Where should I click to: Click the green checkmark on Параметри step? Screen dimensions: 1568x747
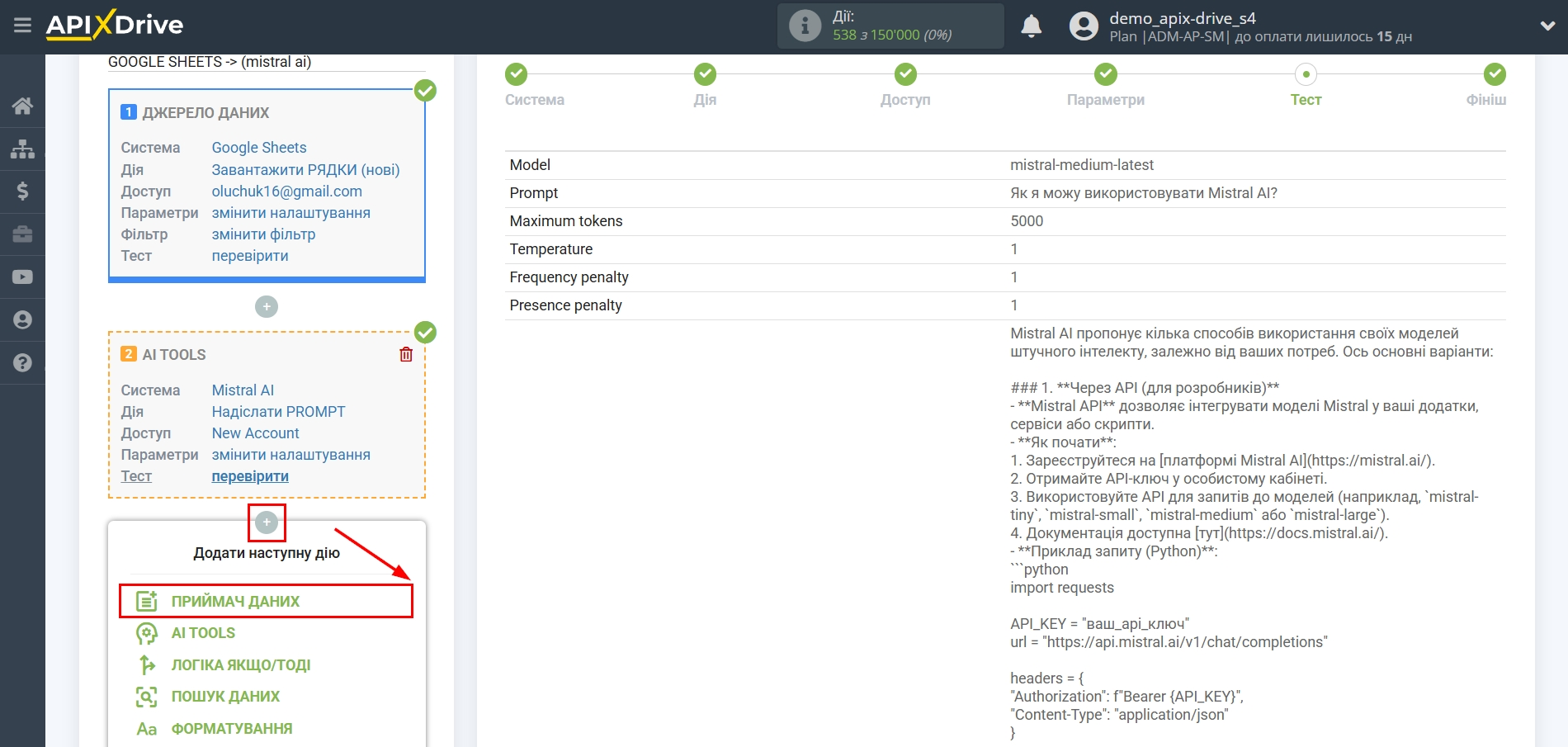[1105, 74]
